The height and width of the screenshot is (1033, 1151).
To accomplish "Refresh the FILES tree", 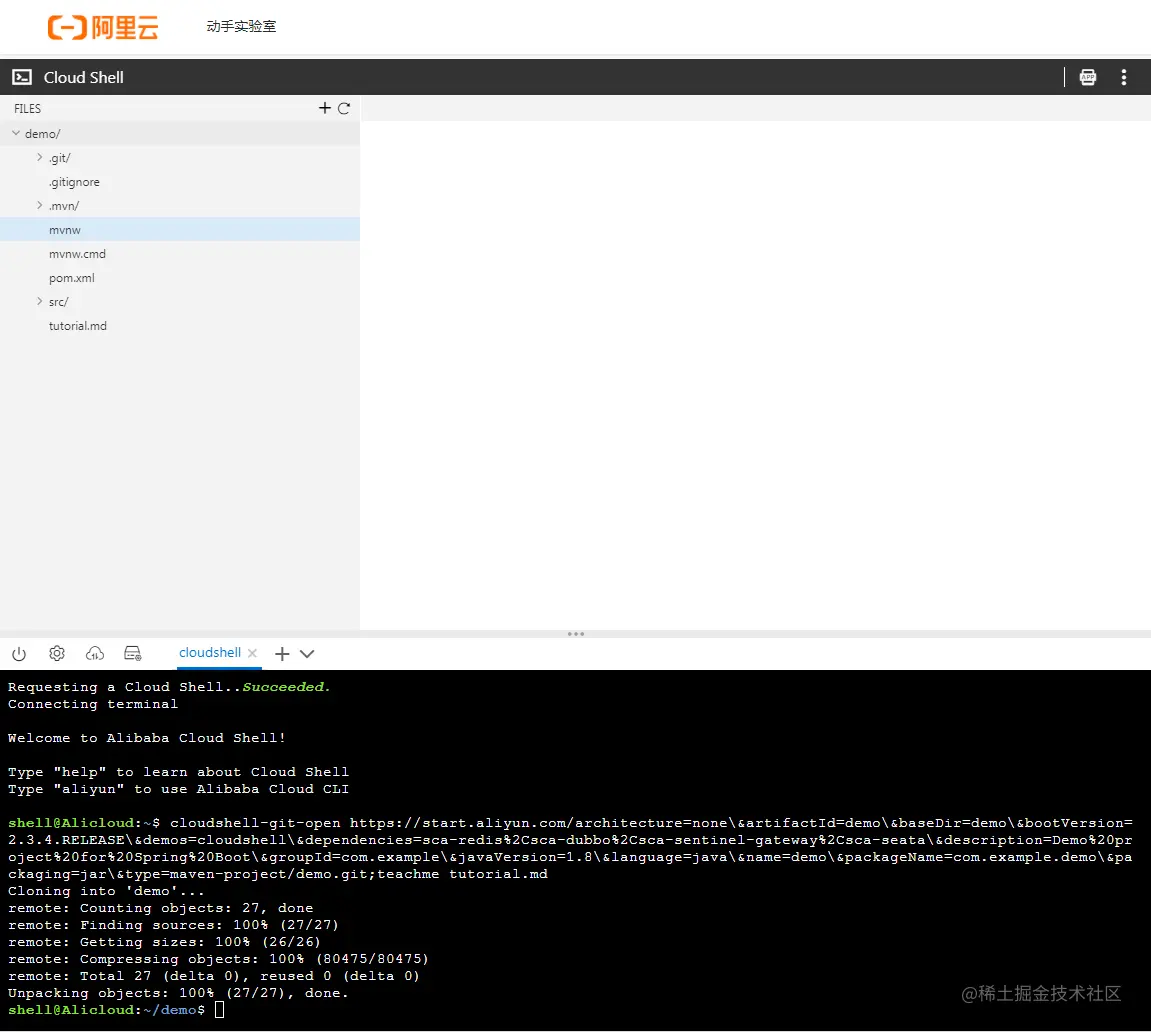I will tap(344, 108).
